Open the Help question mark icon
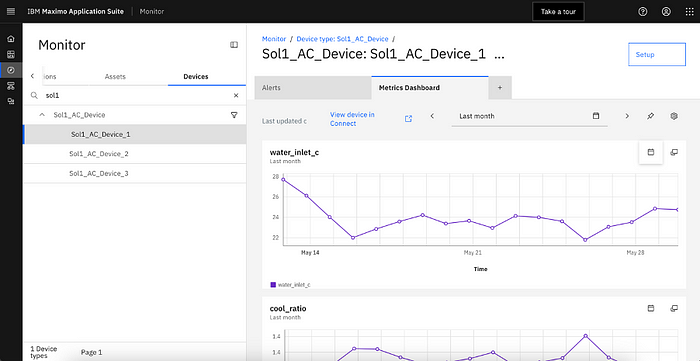The height and width of the screenshot is (362, 700). (x=642, y=12)
